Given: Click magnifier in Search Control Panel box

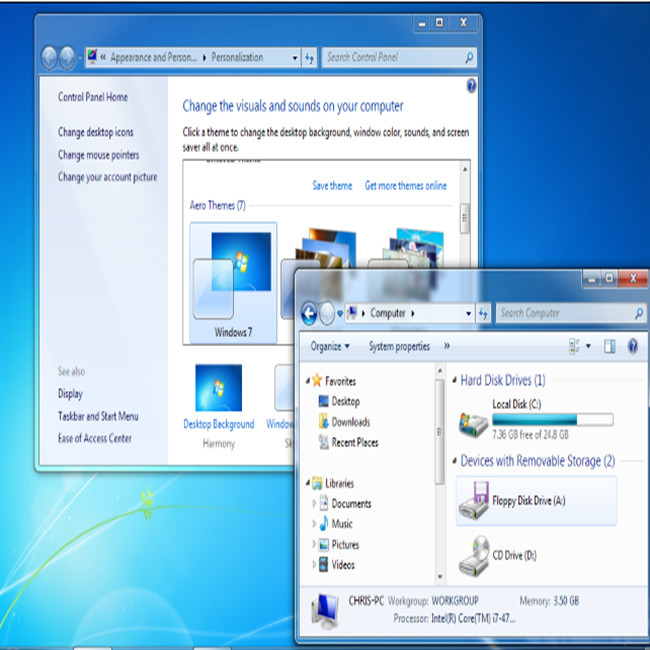Looking at the screenshot, I should click(x=469, y=57).
